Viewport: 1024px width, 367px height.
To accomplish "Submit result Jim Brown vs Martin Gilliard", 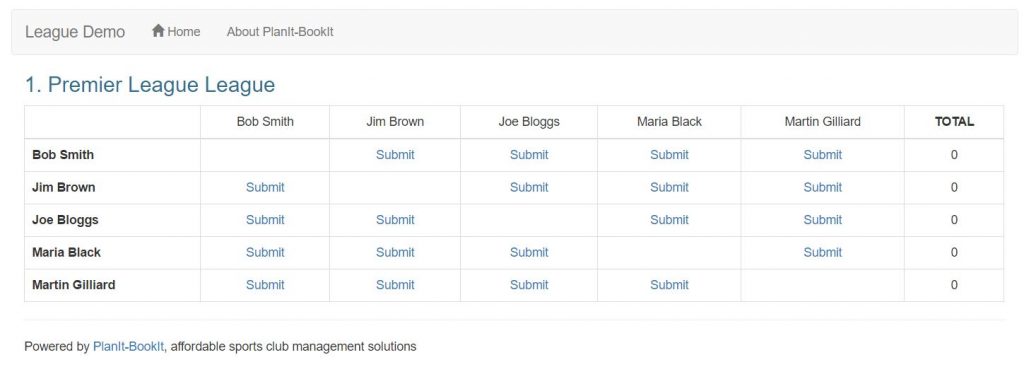I will point(823,187).
